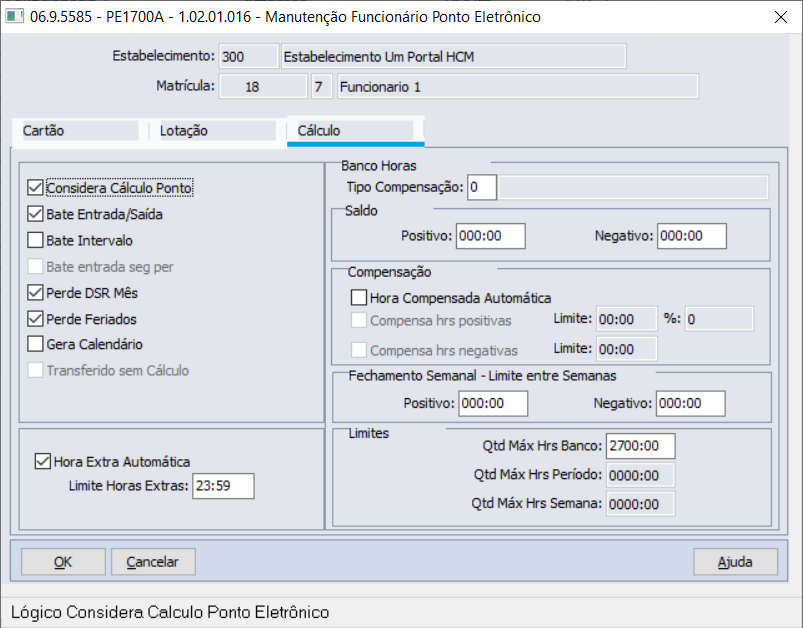This screenshot has height=628, width=803.
Task: Open Ajuda help button
Action: tap(735, 562)
